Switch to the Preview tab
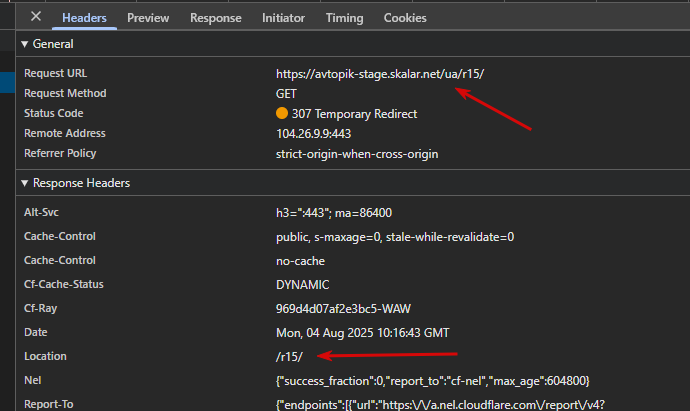 (x=148, y=18)
